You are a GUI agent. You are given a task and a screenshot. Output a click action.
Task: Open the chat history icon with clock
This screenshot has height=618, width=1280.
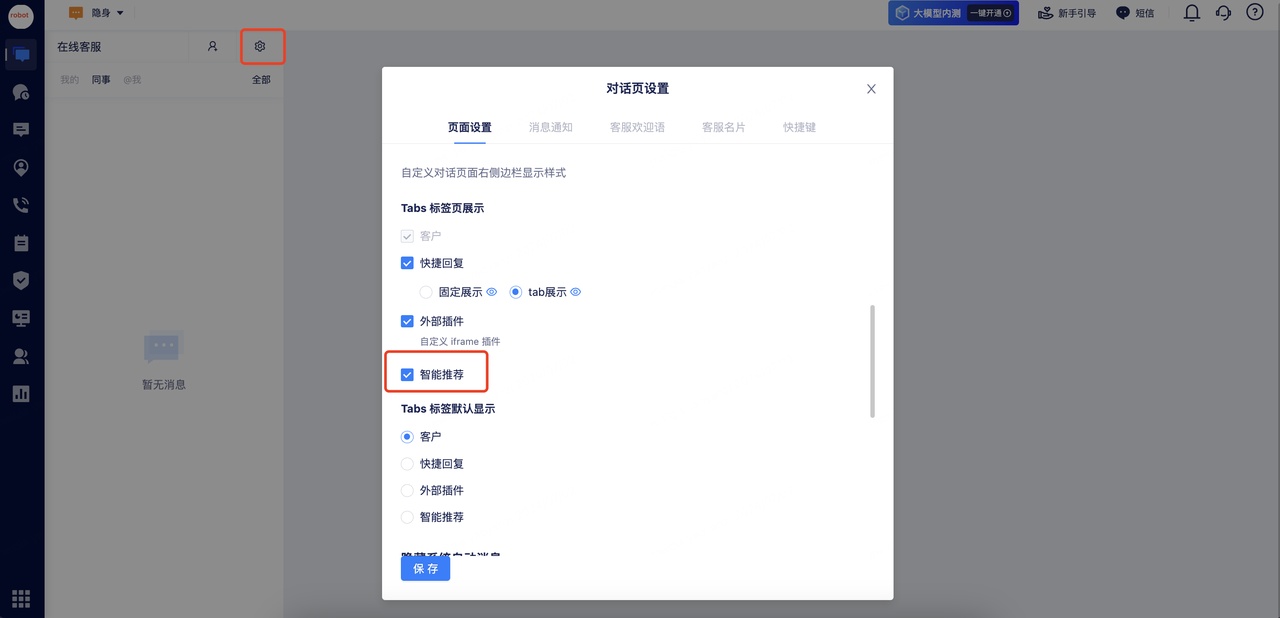(x=21, y=92)
